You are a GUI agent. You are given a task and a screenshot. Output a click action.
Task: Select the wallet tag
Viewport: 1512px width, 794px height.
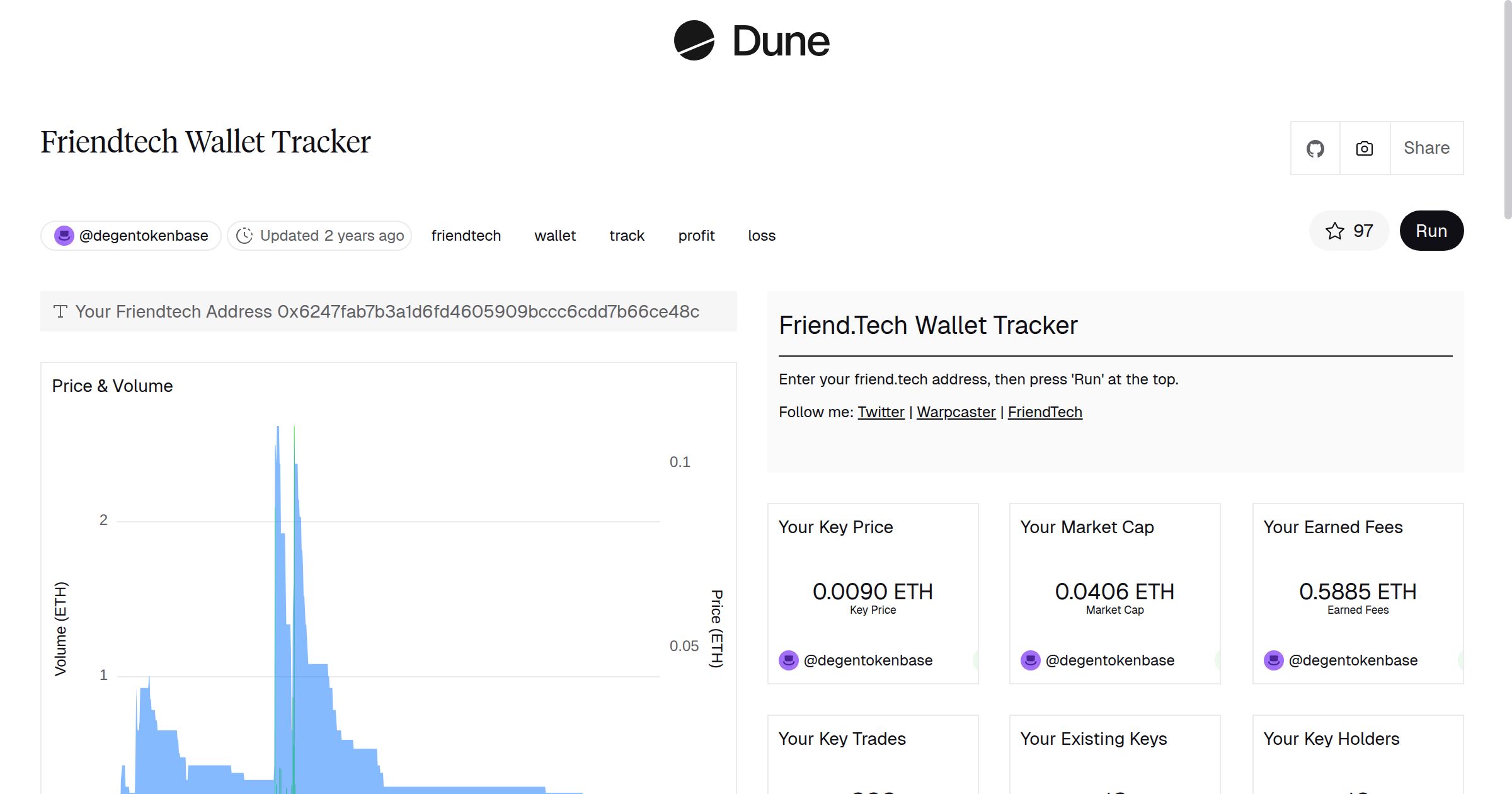pos(555,235)
